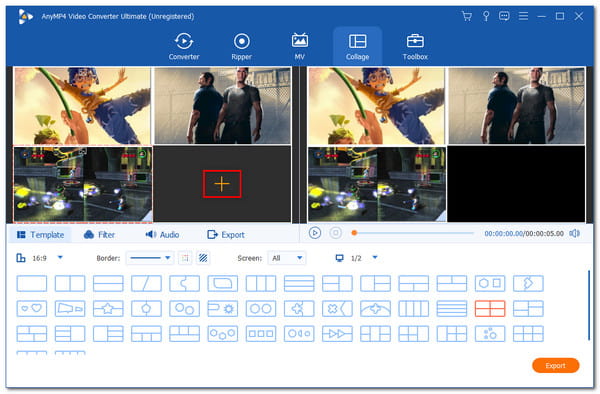Select the two equal circles template
Screen dimensions: 600x394
click(x=261, y=308)
